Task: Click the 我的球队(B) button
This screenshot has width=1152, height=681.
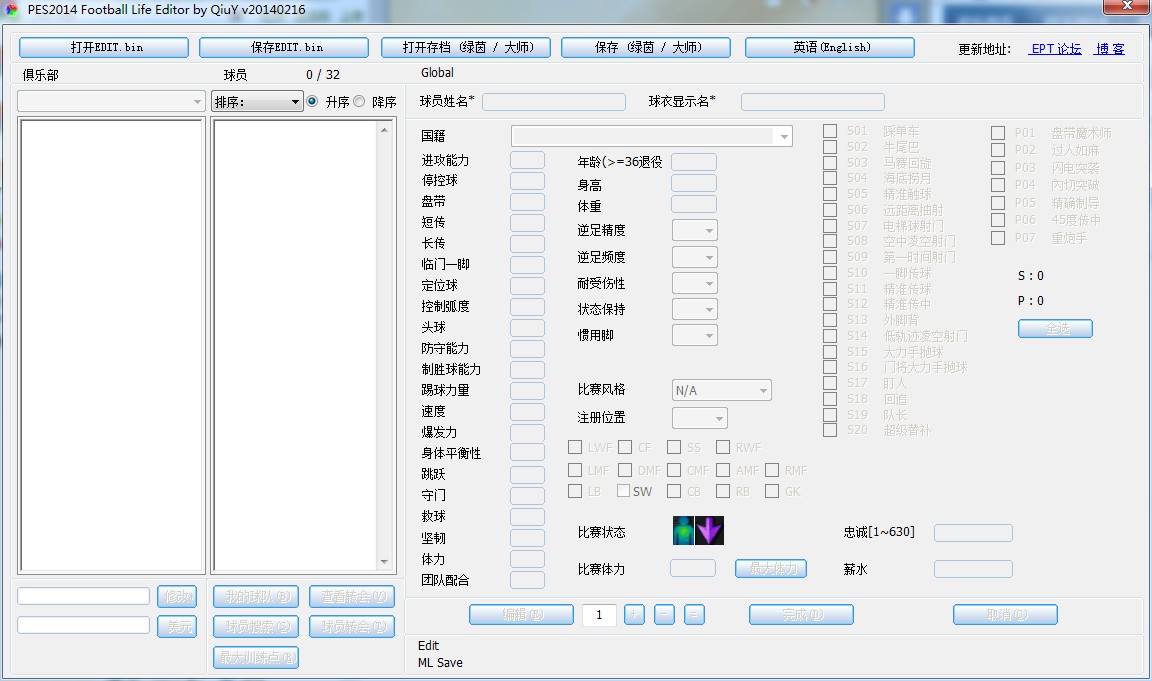Action: click(x=256, y=597)
